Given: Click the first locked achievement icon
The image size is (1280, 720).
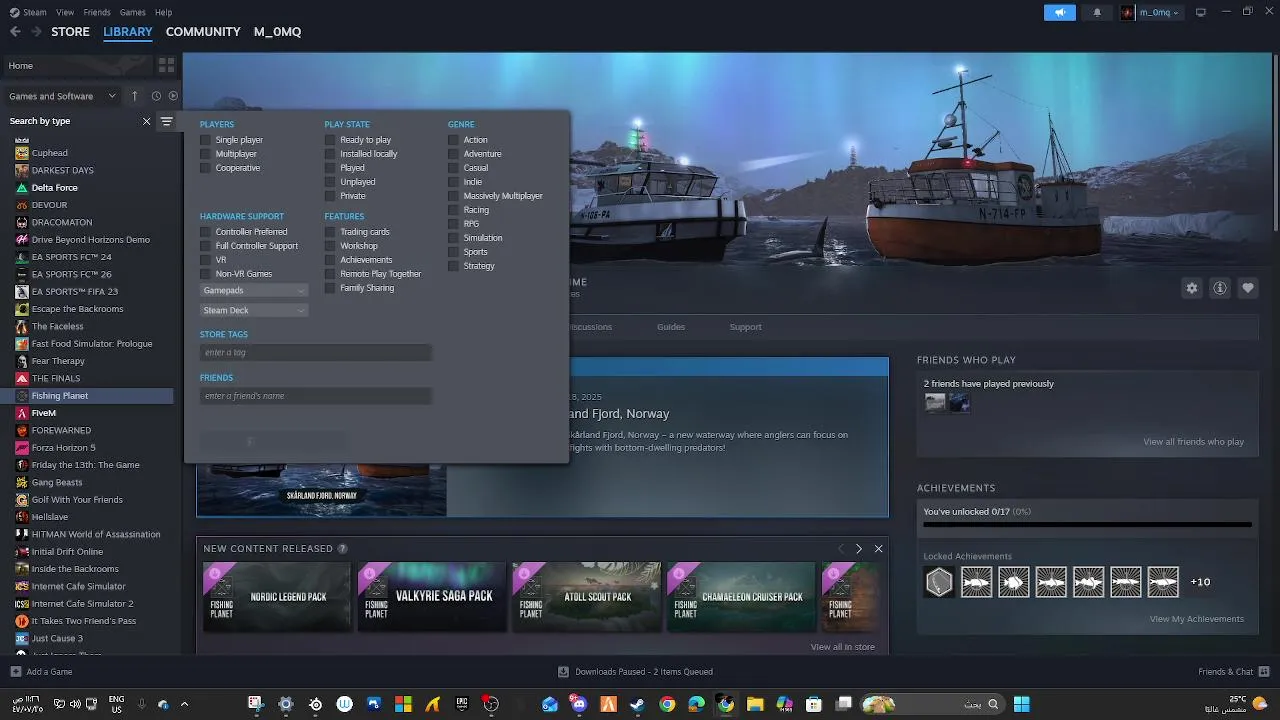Looking at the screenshot, I should pyautogui.click(x=939, y=582).
